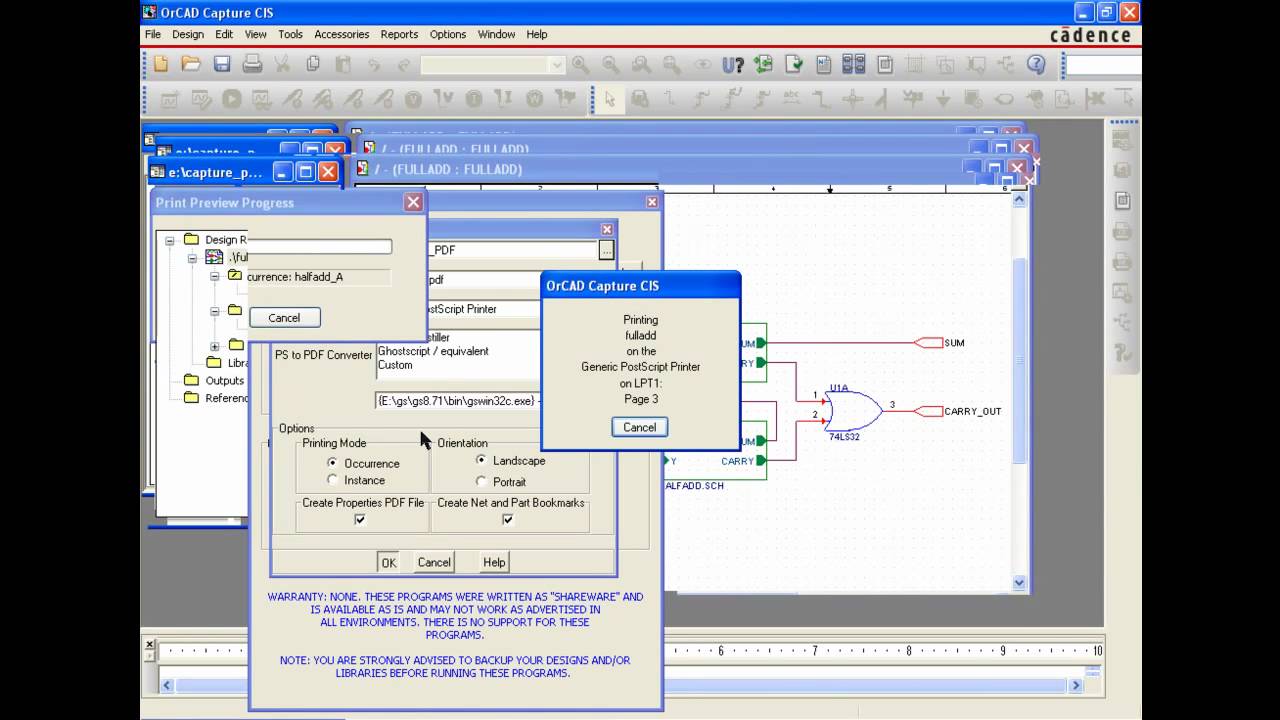Image resolution: width=1280 pixels, height=720 pixels.
Task: Click the Copy toolbar icon
Action: coord(313,64)
